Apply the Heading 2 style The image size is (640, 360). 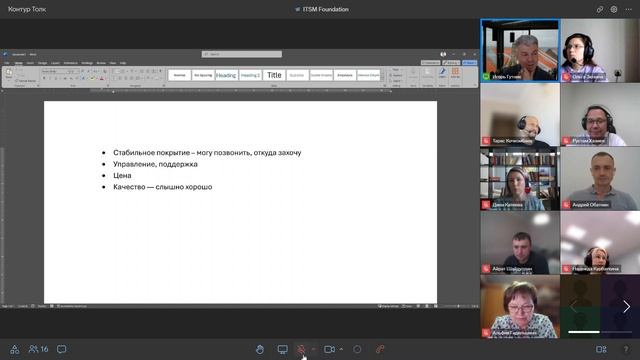pos(250,75)
